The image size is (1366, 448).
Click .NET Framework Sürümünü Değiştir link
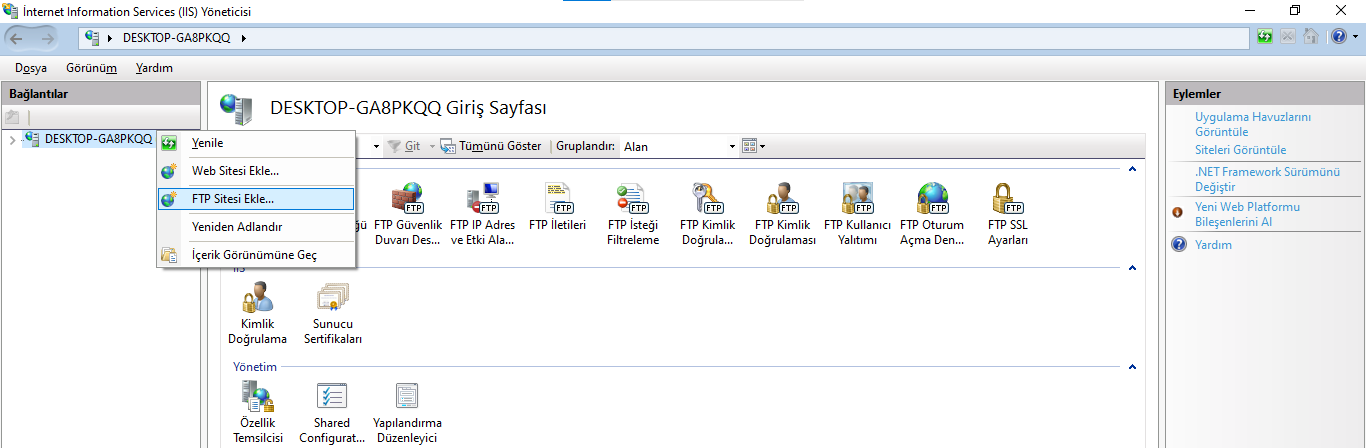click(x=1267, y=179)
